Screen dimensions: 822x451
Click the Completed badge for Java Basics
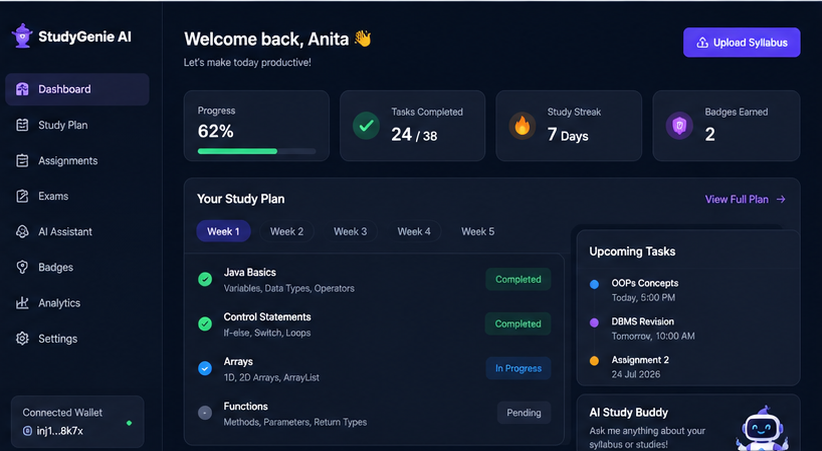point(518,280)
